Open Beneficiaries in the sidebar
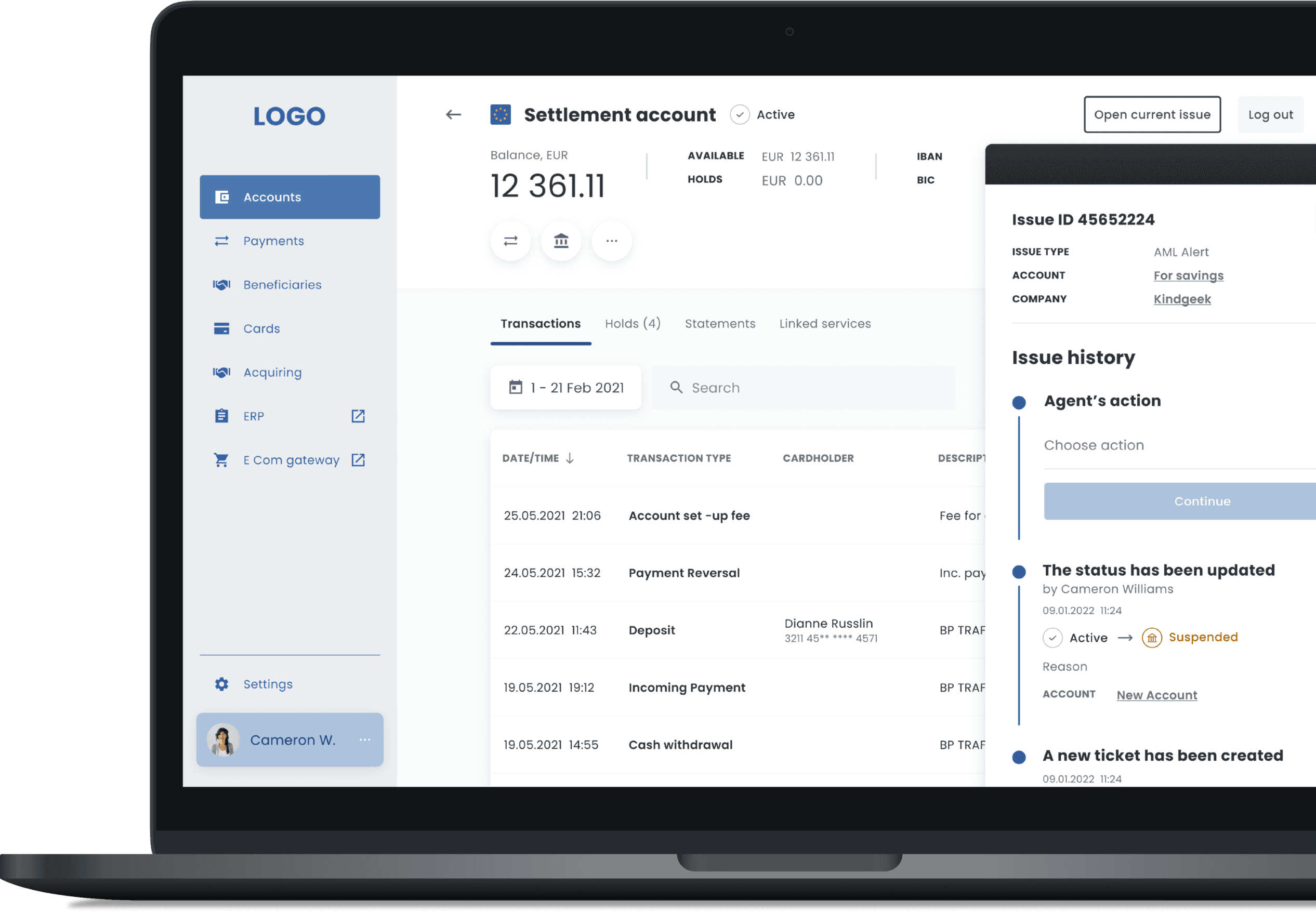 tap(289, 285)
